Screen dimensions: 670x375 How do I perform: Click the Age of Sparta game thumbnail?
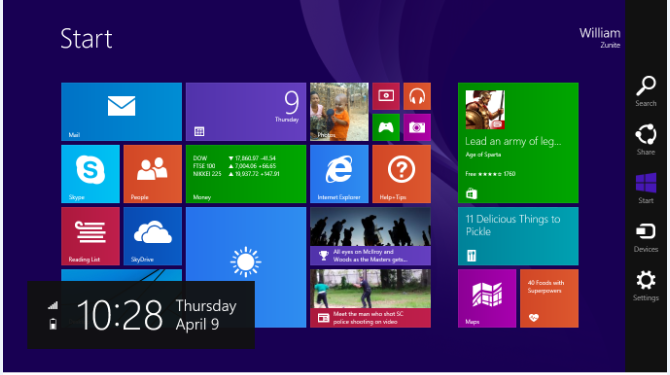[x=485, y=109]
